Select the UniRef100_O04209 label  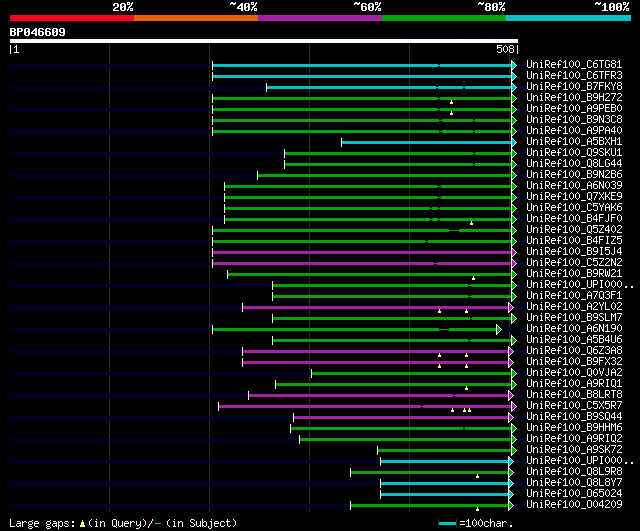(574, 505)
